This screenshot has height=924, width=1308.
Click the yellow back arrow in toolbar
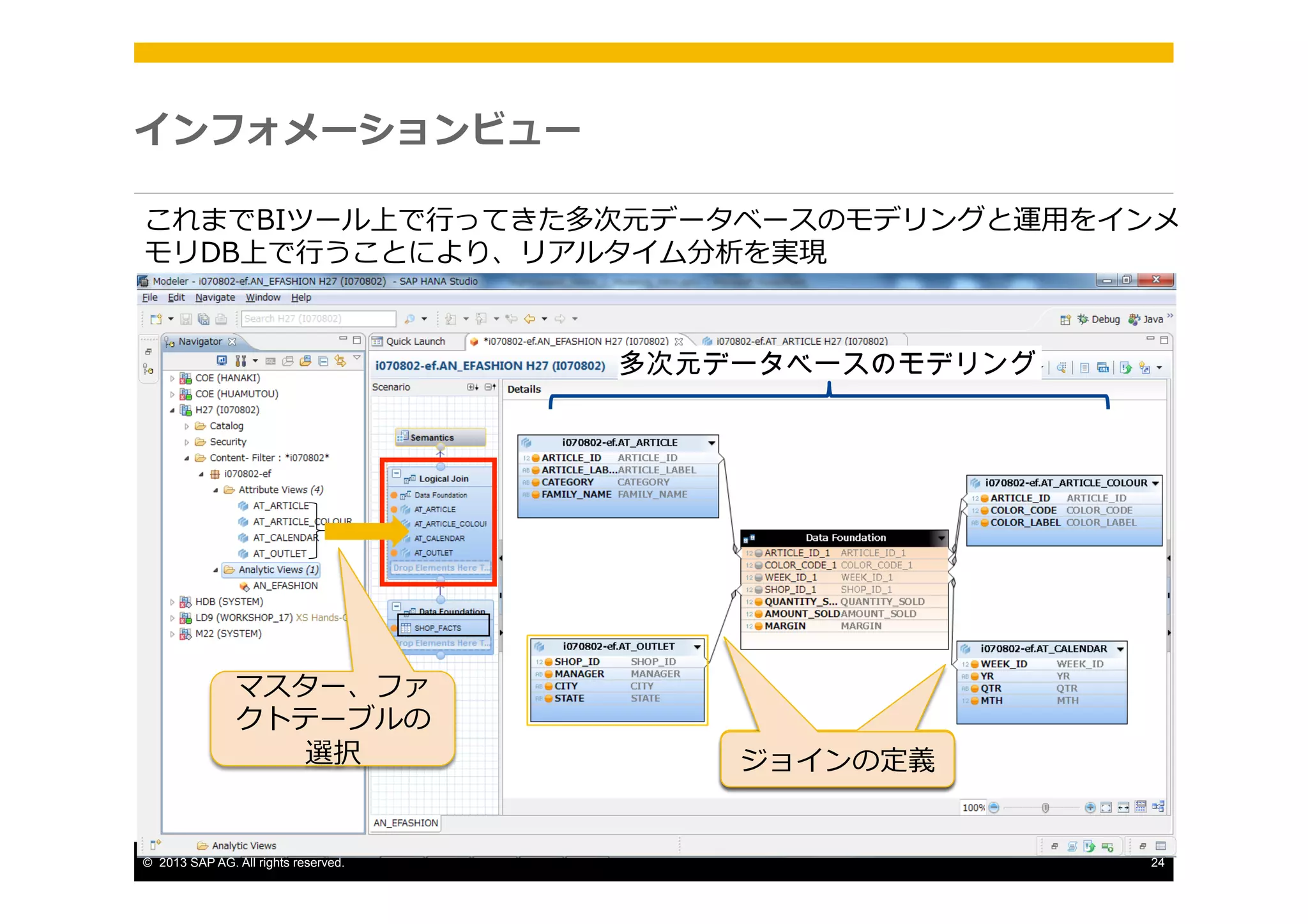529,319
